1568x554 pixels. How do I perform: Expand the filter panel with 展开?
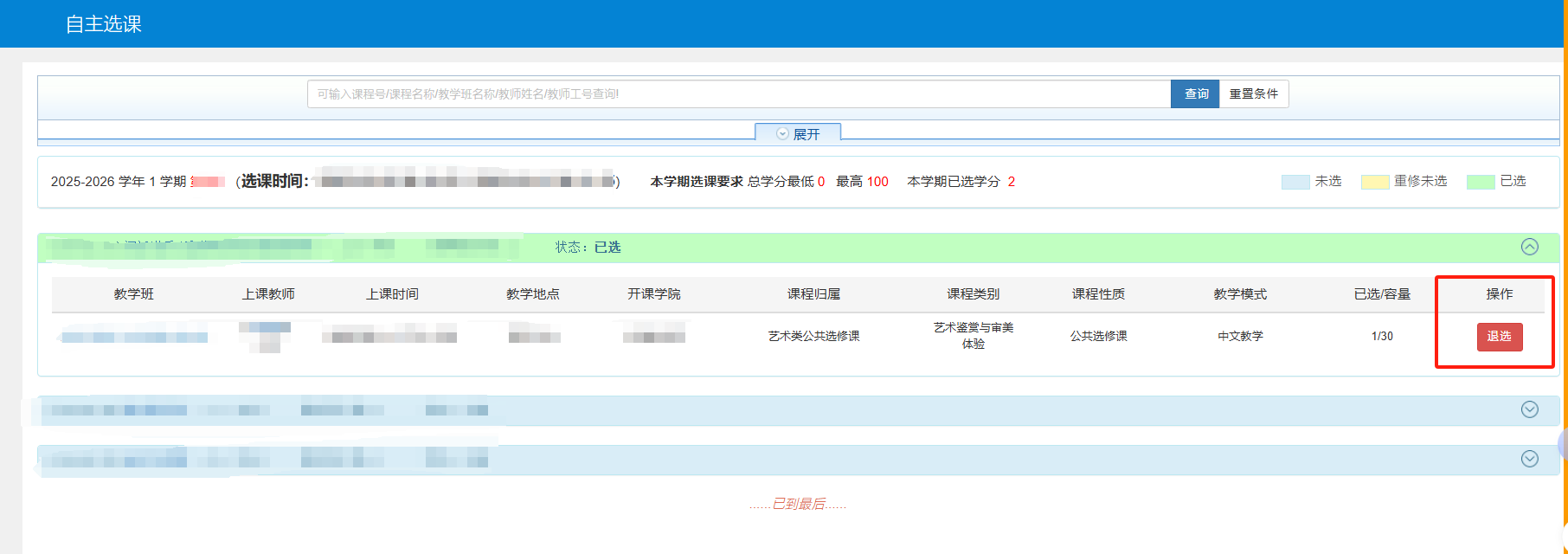pyautogui.click(x=798, y=134)
